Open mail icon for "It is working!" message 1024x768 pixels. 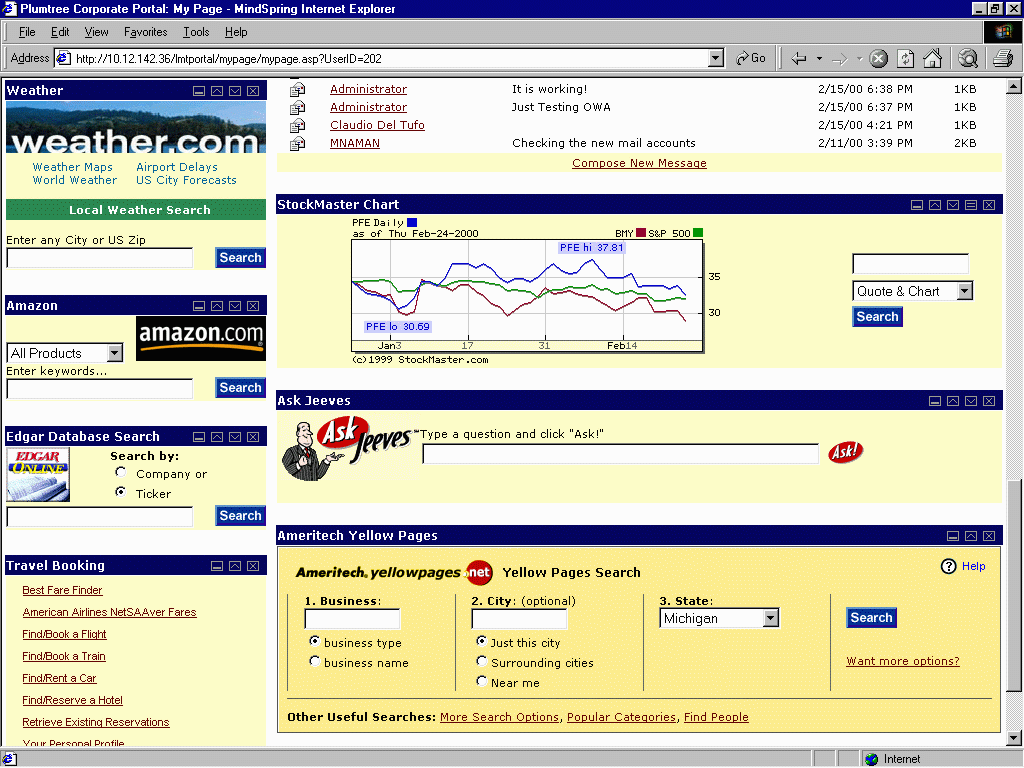298,89
